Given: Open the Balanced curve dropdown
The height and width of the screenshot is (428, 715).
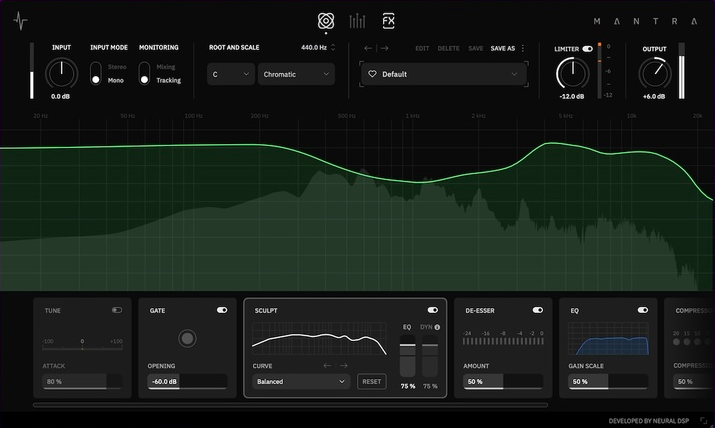Looking at the screenshot, I should point(301,382).
